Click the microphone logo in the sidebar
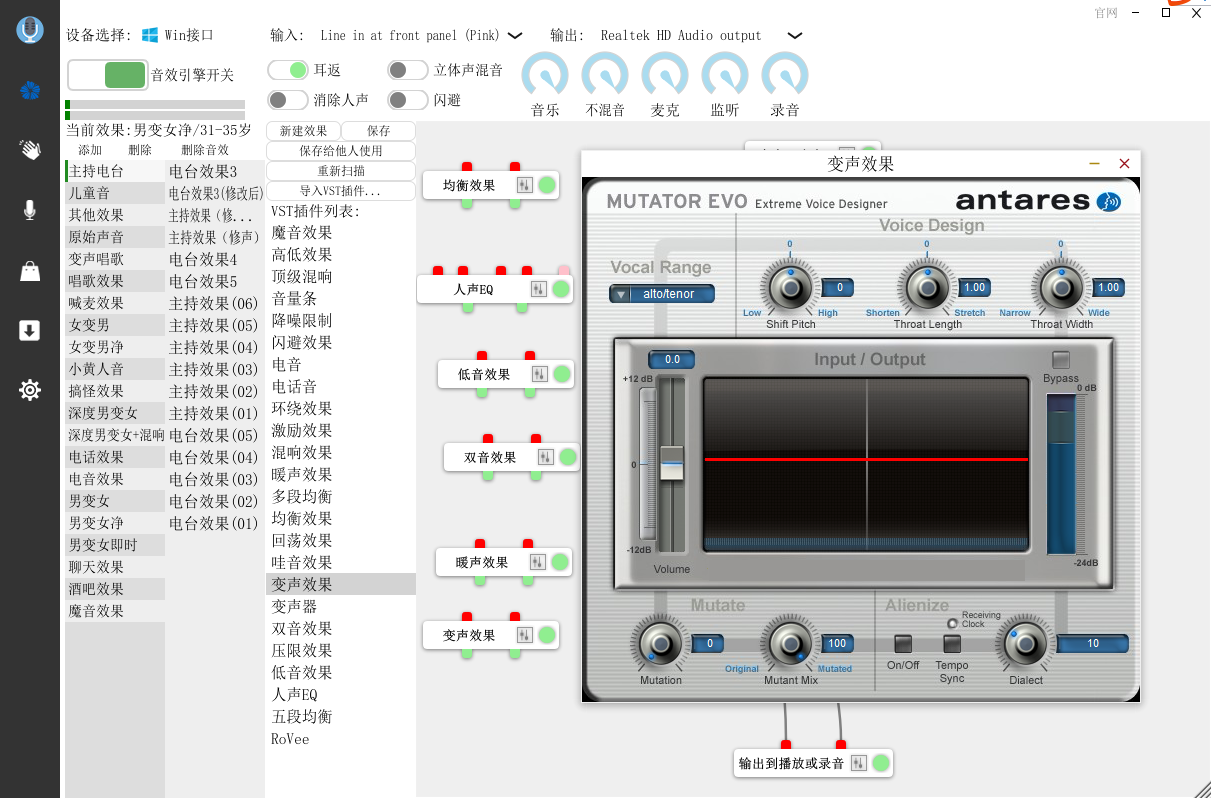1211x798 pixels. click(x=30, y=29)
